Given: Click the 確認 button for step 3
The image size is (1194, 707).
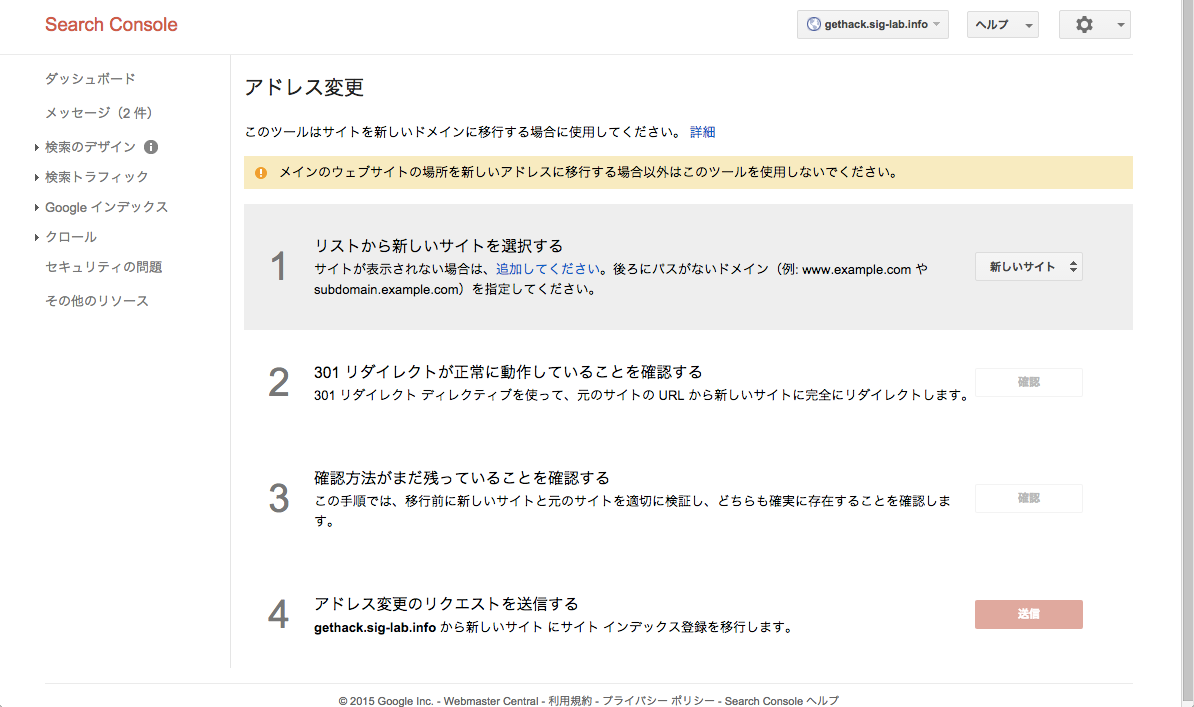Looking at the screenshot, I should pos(1028,498).
